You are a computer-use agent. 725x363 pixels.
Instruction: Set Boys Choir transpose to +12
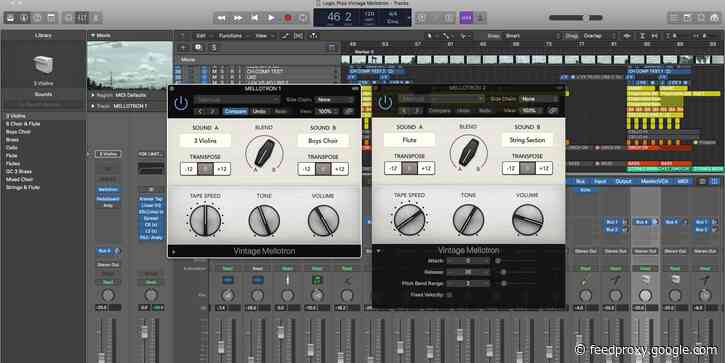(x=340, y=169)
